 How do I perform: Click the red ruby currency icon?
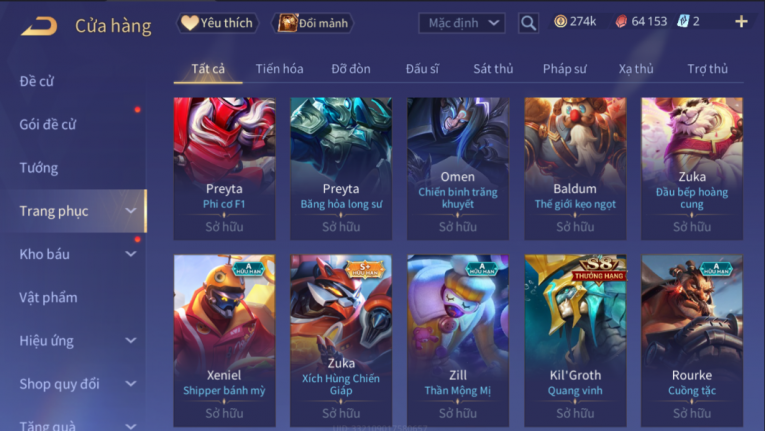[621, 21]
